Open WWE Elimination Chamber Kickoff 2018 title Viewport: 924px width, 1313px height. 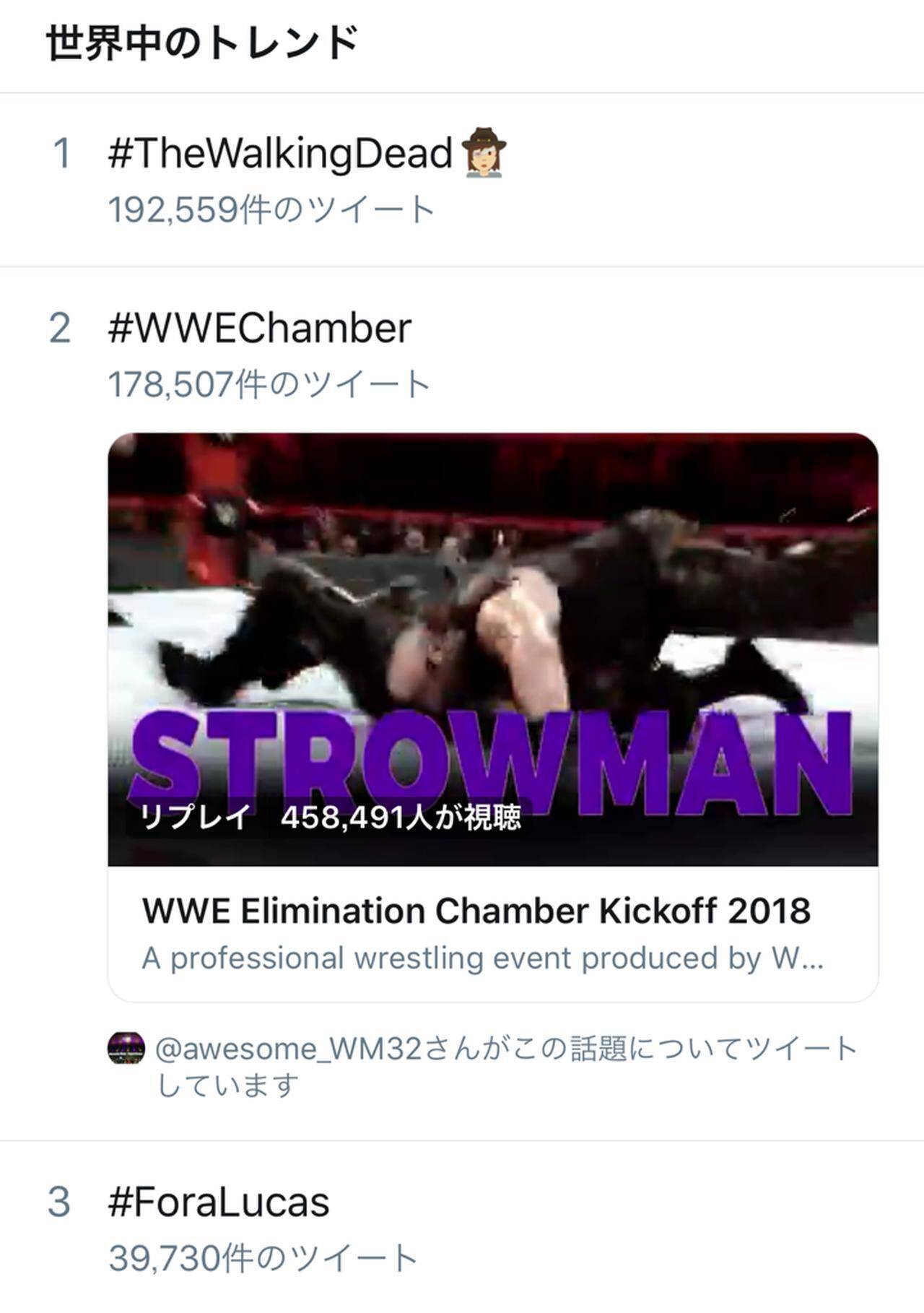[x=476, y=911]
